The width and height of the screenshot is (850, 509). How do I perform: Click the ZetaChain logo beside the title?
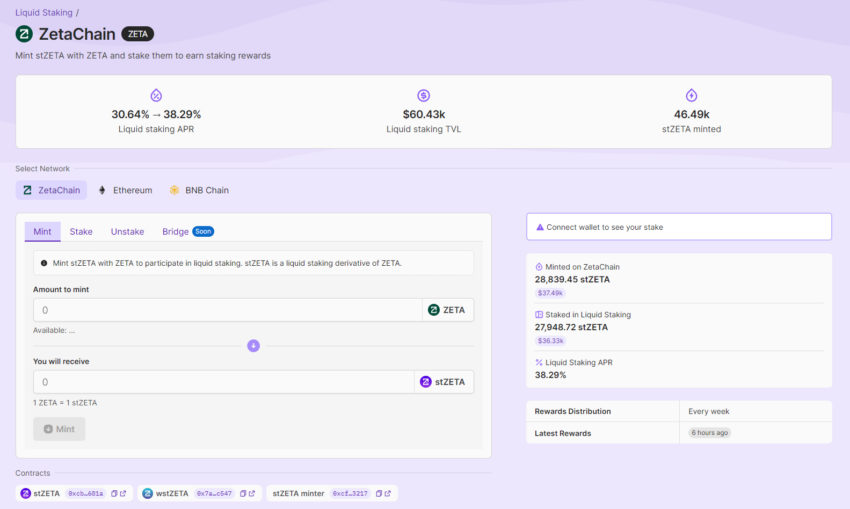tap(24, 34)
